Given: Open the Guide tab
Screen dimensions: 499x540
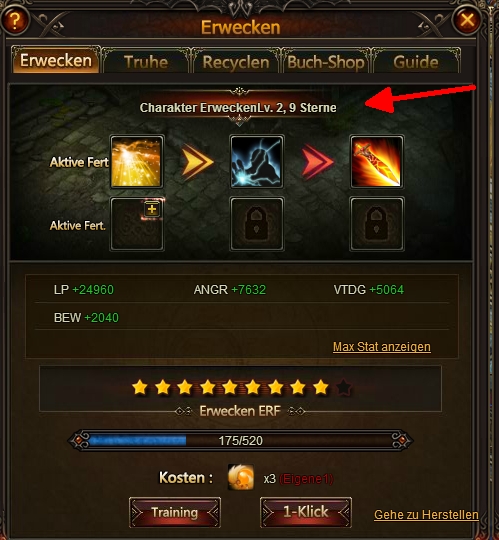Looking at the screenshot, I should (416, 62).
